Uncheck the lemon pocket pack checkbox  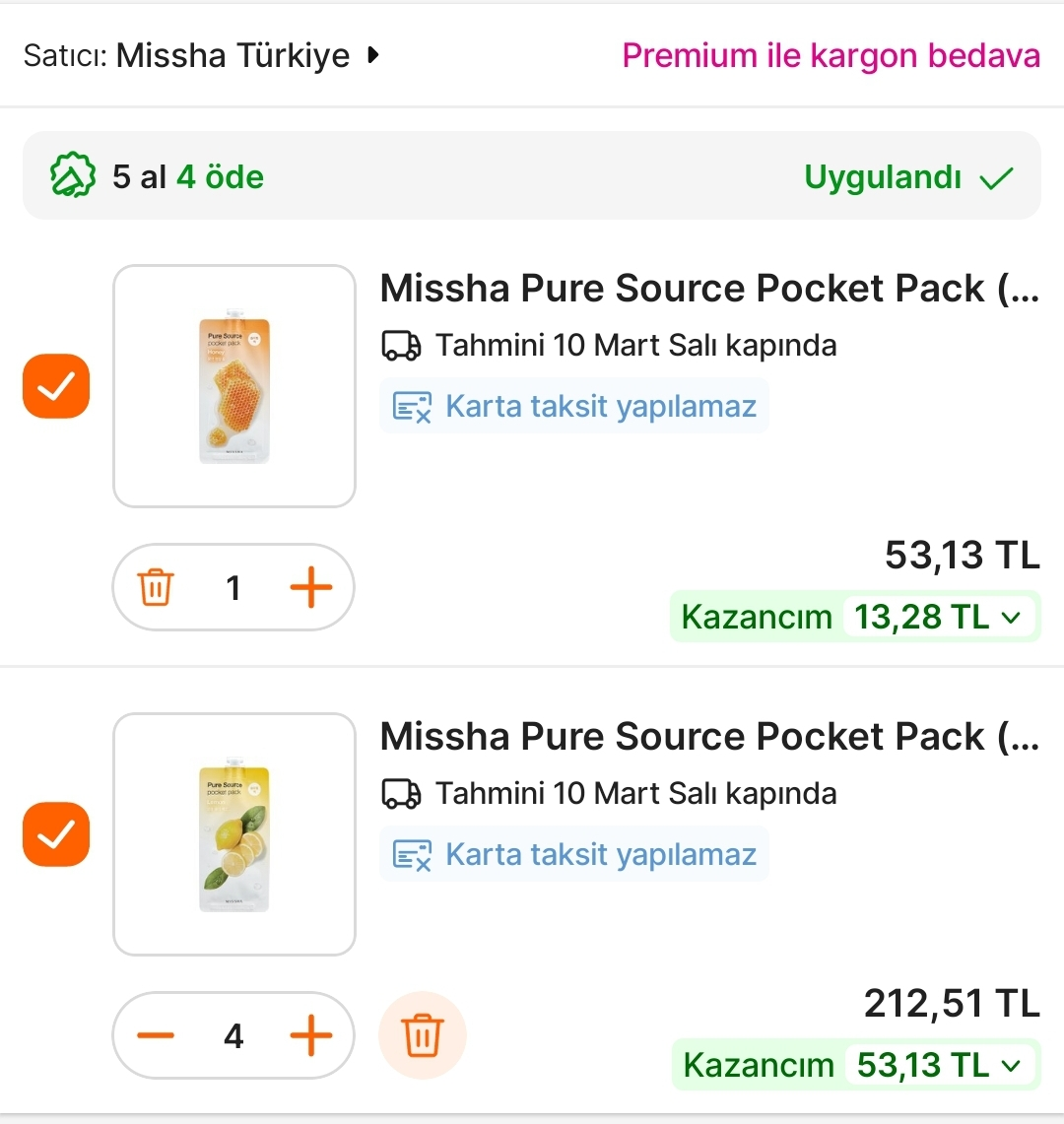(56, 834)
